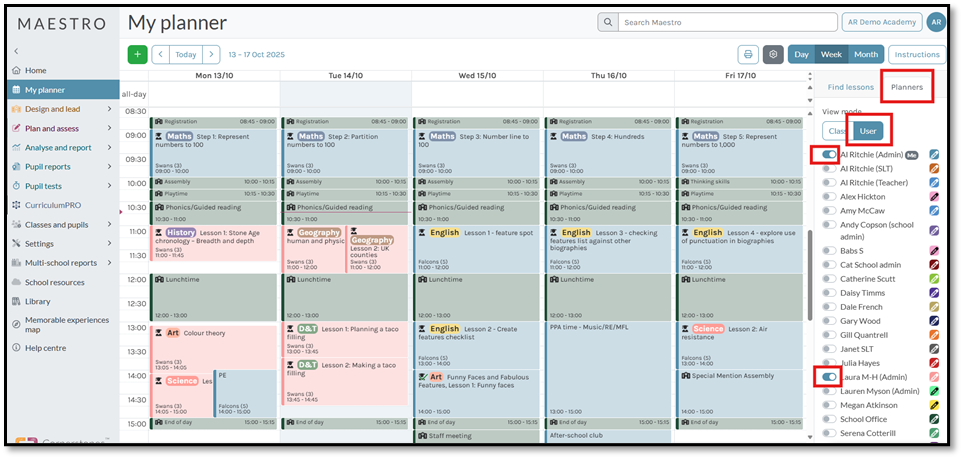The width and height of the screenshot is (963, 459).
Task: Click the Instructions button
Action: tap(916, 54)
